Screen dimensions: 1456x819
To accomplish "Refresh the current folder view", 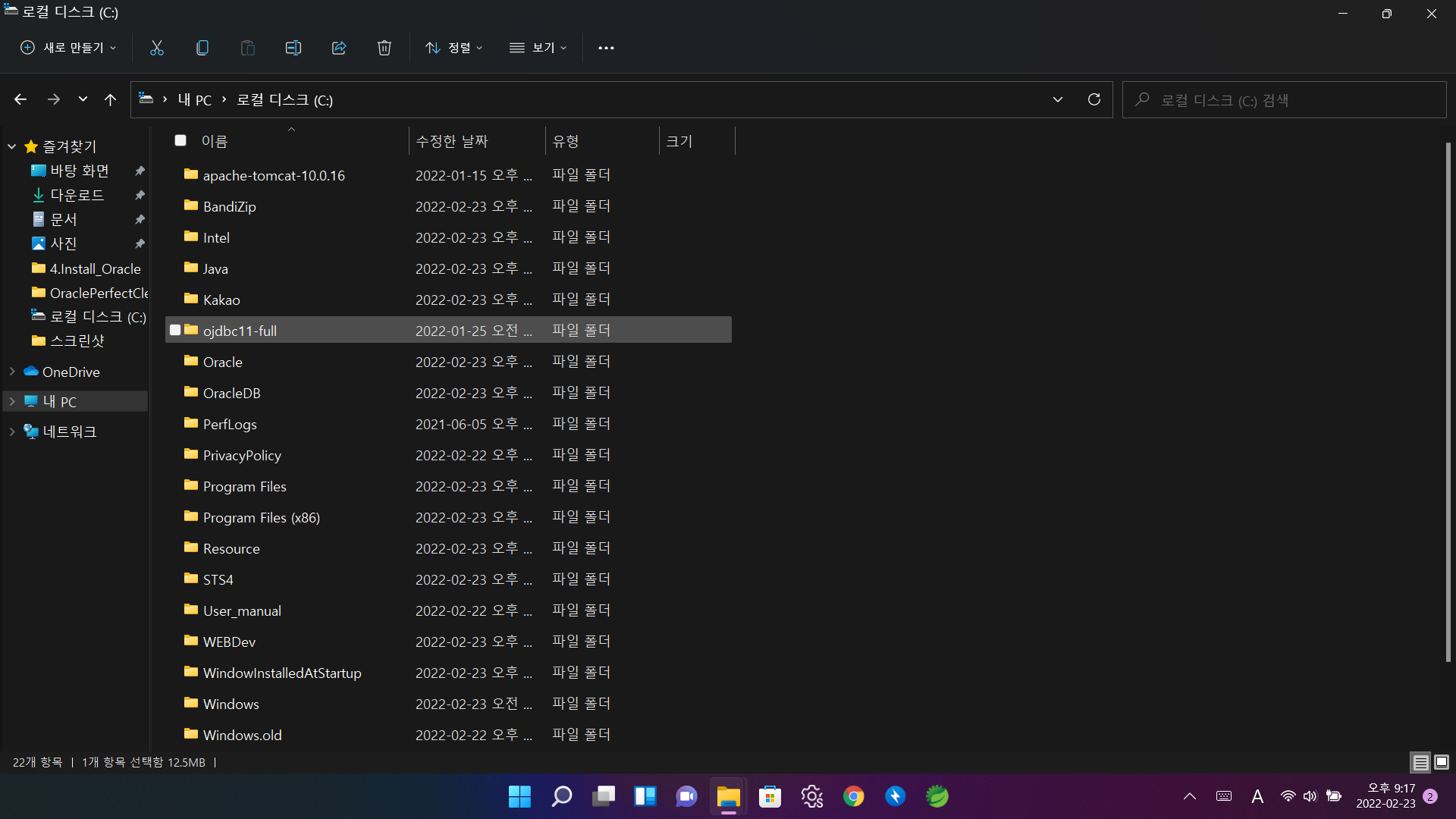I will coord(1094,99).
